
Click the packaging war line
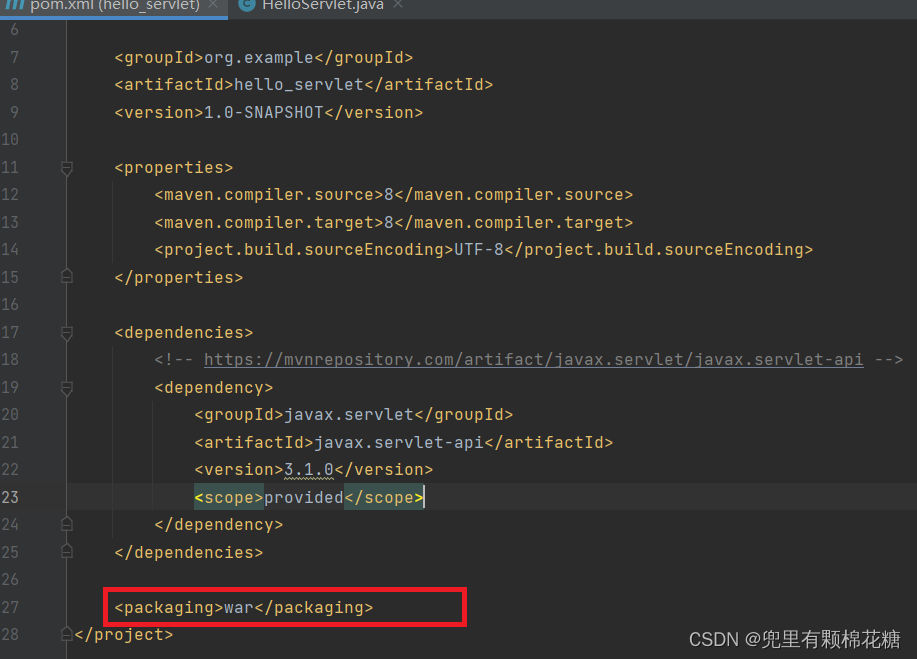point(244,608)
